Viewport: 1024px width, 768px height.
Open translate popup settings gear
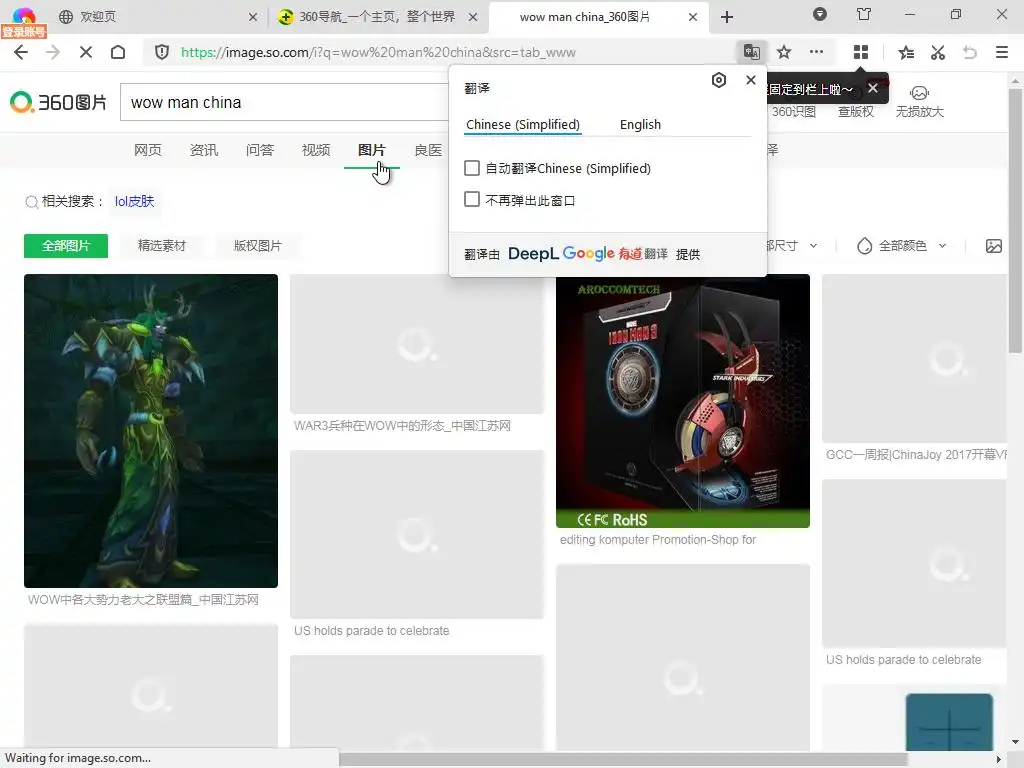tap(719, 80)
